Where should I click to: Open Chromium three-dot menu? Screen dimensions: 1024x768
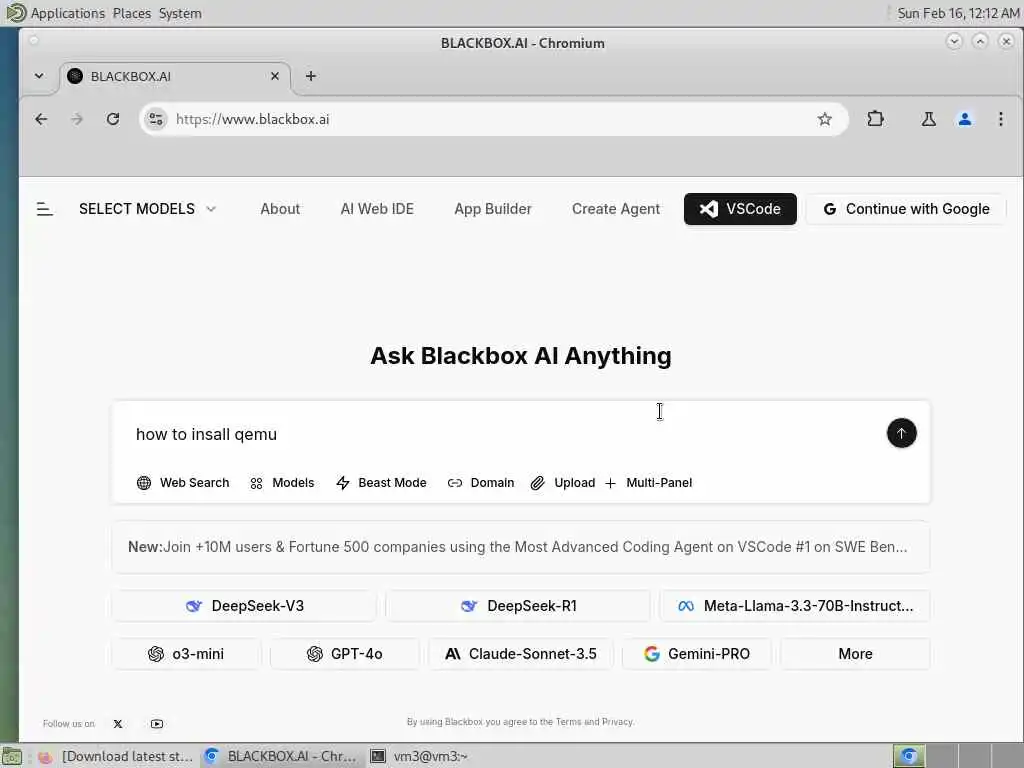point(1000,119)
